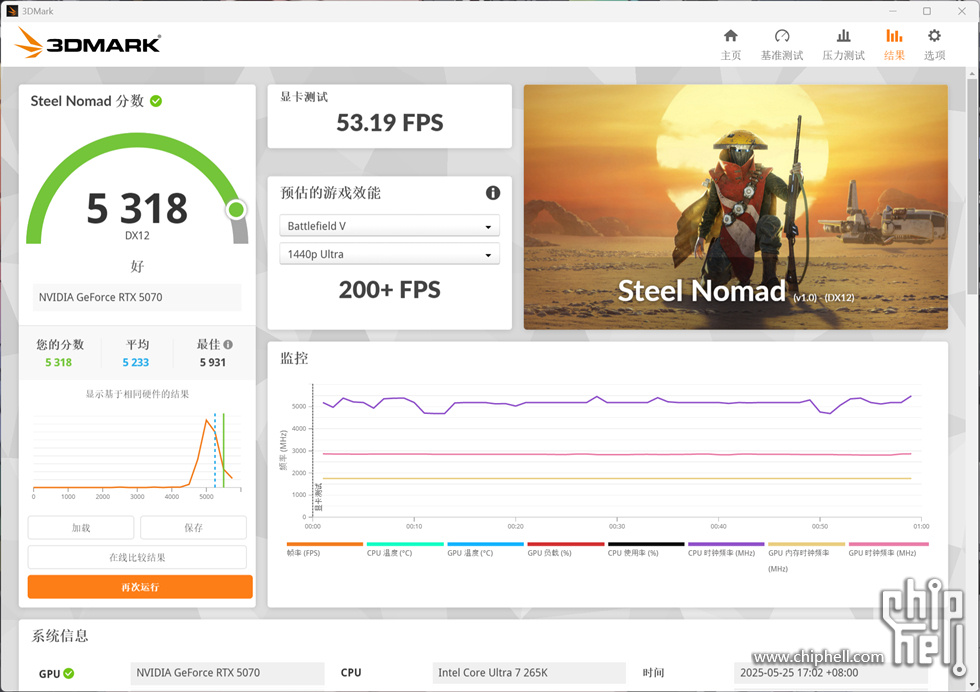Minimize the 3DMark window
This screenshot has height=692, width=980.
(x=892, y=11)
